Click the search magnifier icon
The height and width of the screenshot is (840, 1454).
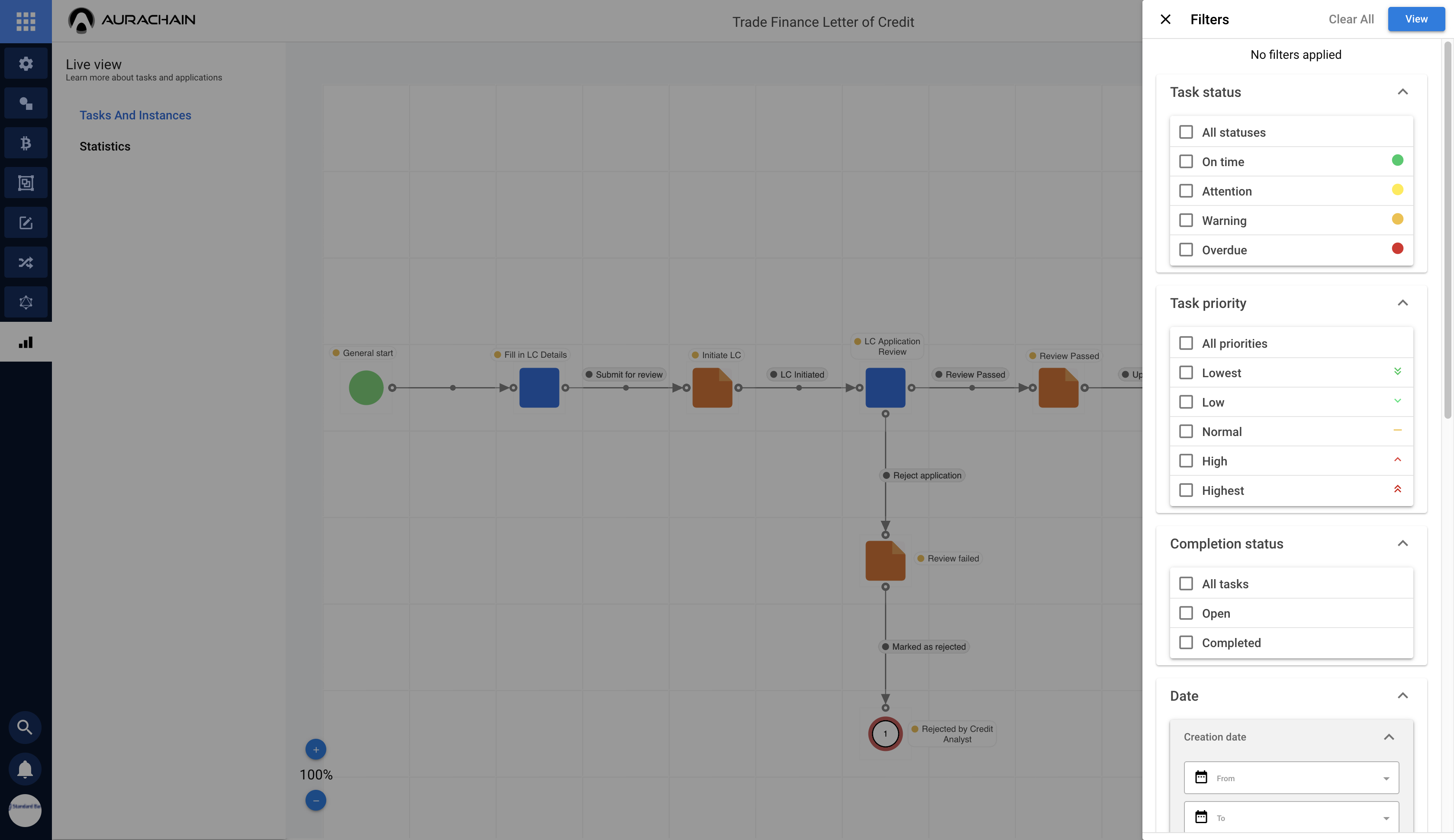click(x=25, y=727)
